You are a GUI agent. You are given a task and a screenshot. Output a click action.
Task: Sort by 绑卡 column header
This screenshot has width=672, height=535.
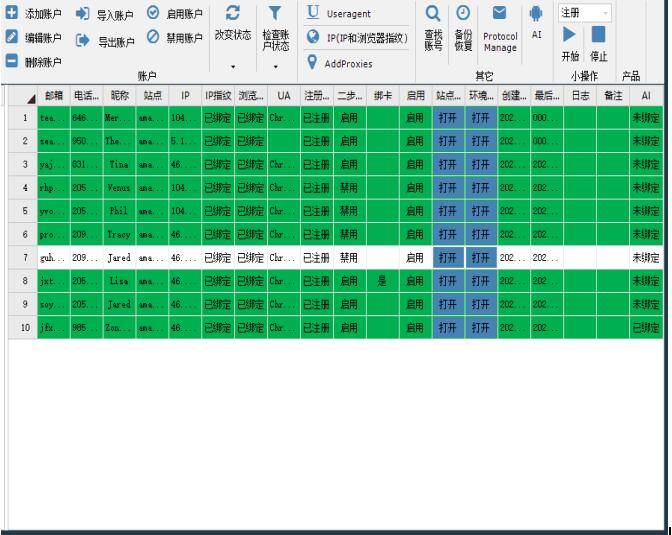(x=383, y=96)
